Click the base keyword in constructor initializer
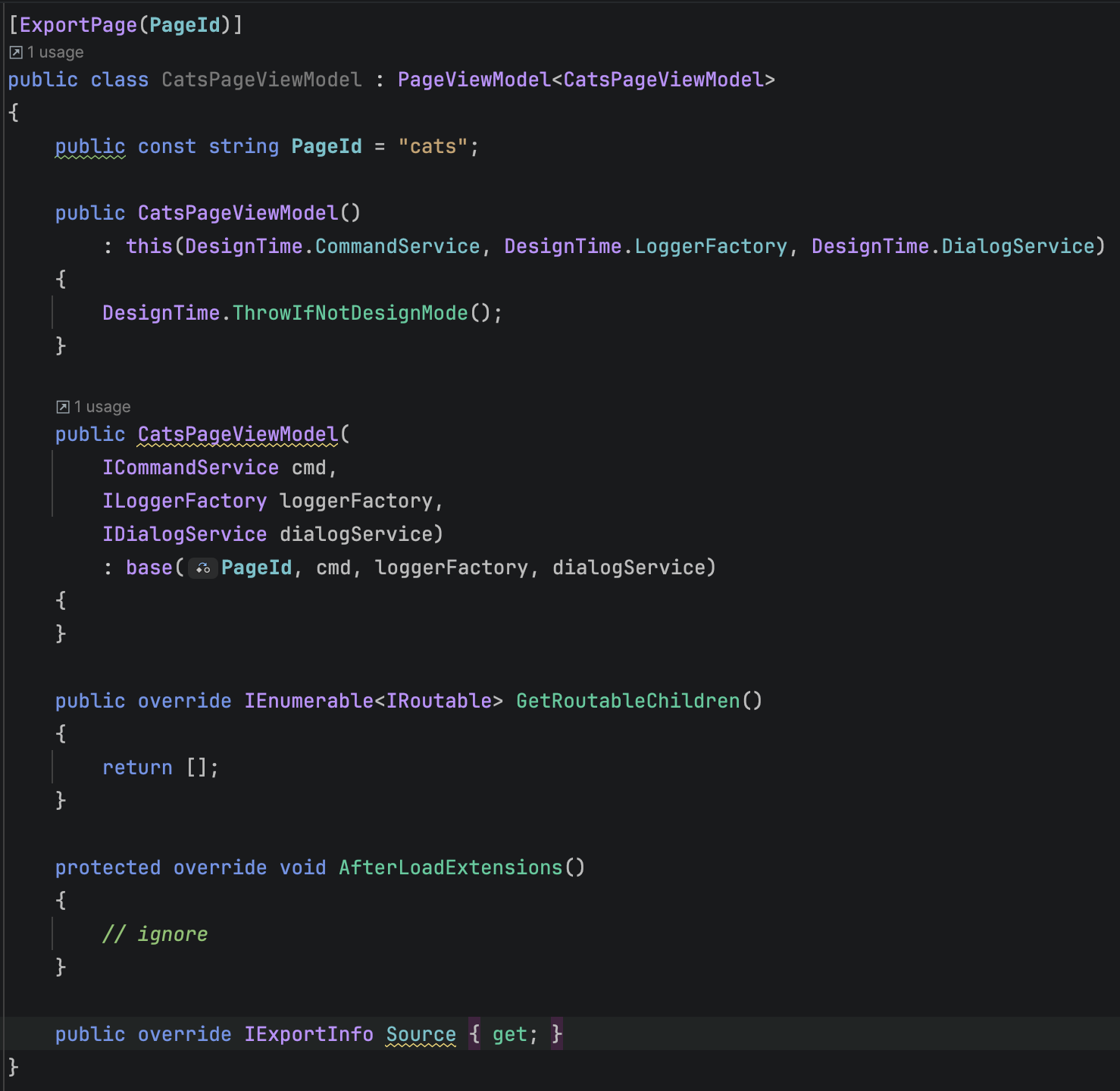The width and height of the screenshot is (1120, 1091). 149,567
